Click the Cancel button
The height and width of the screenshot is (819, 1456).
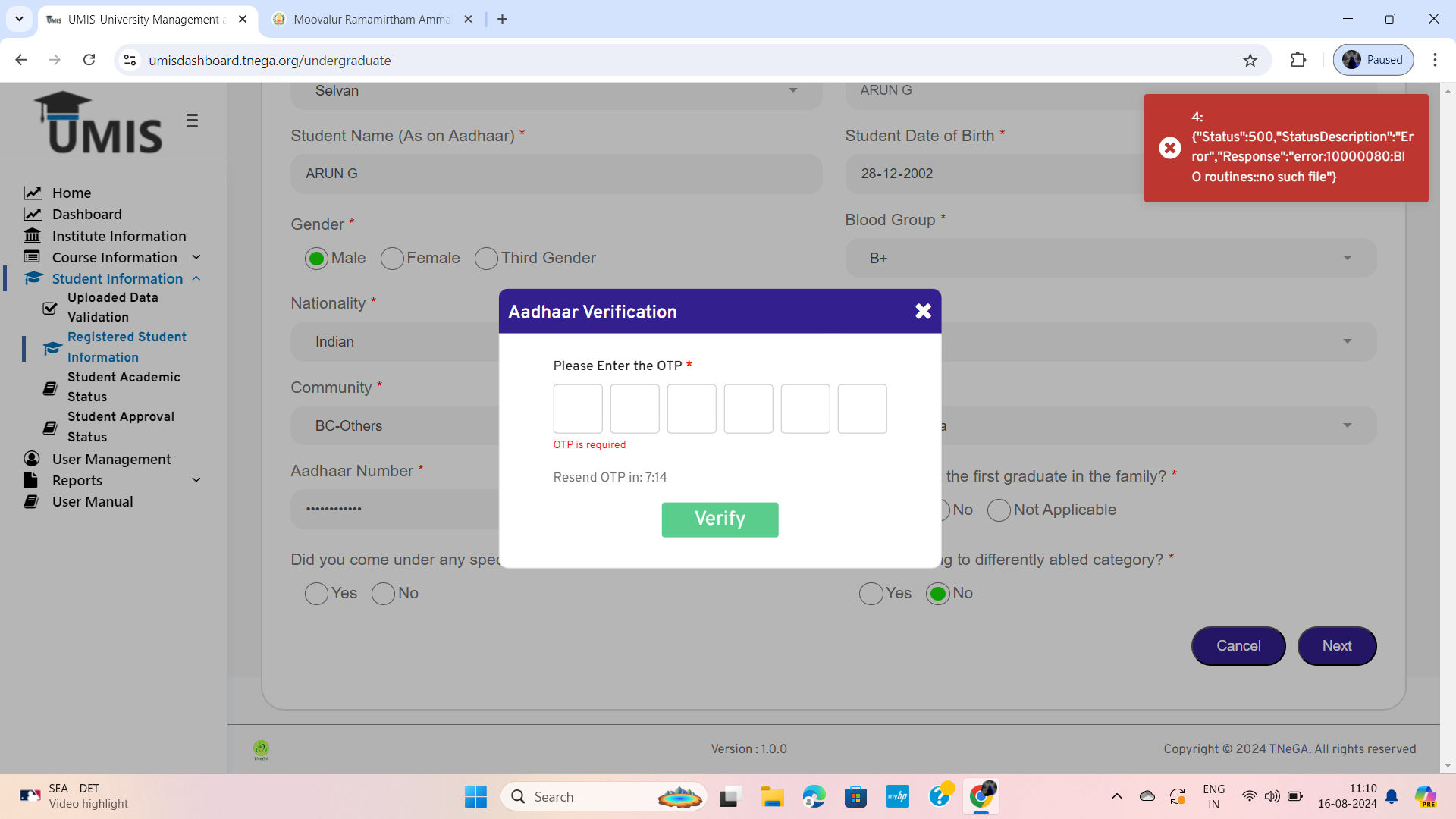[x=1238, y=645]
